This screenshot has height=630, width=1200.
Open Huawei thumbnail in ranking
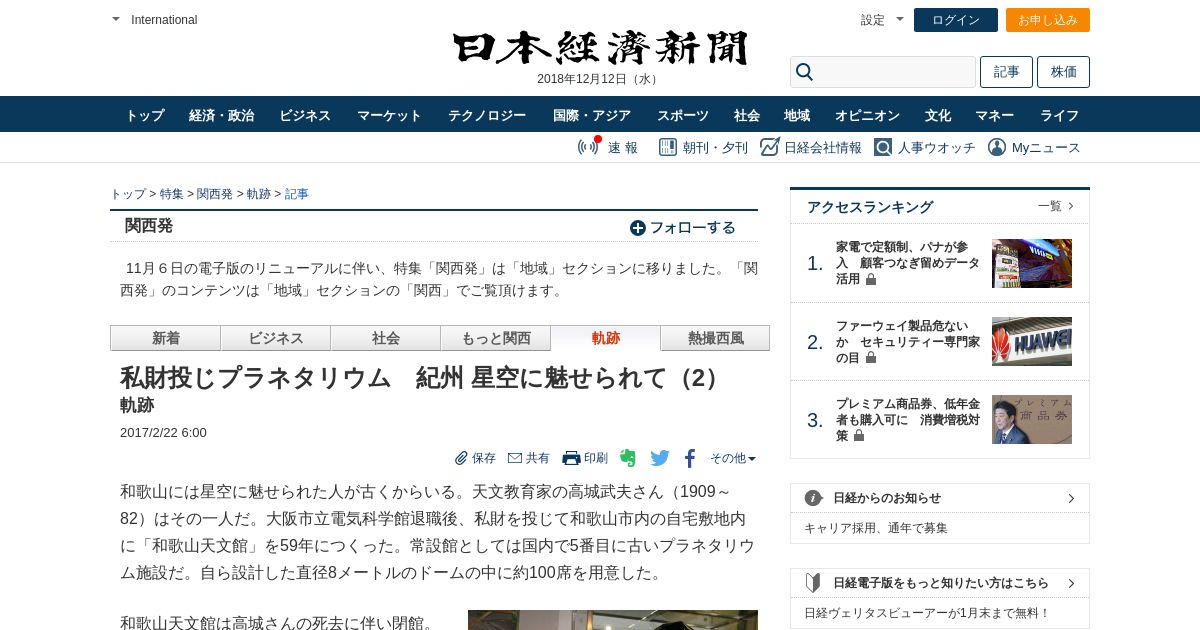coord(1032,342)
